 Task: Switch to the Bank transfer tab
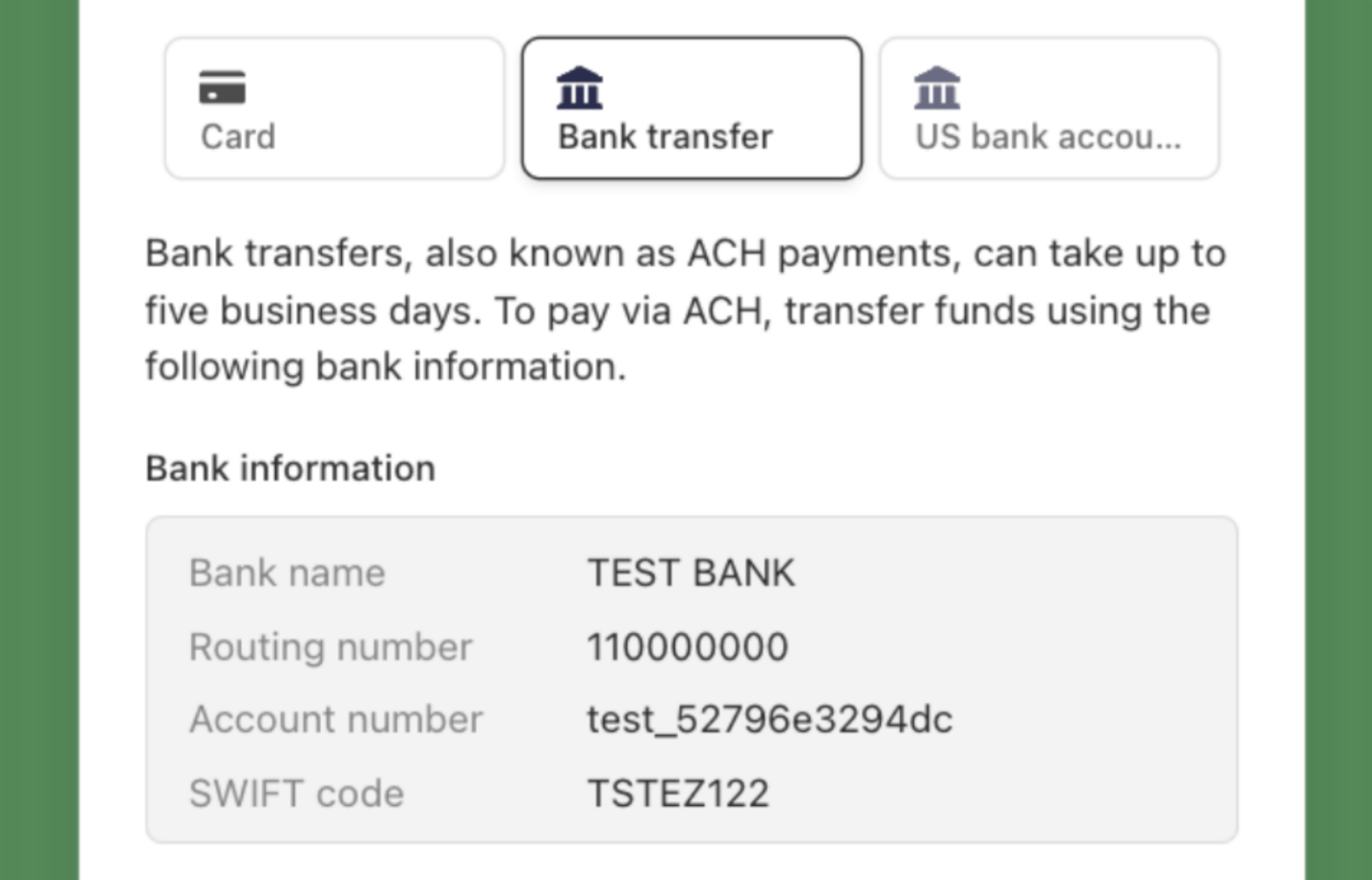(691, 108)
